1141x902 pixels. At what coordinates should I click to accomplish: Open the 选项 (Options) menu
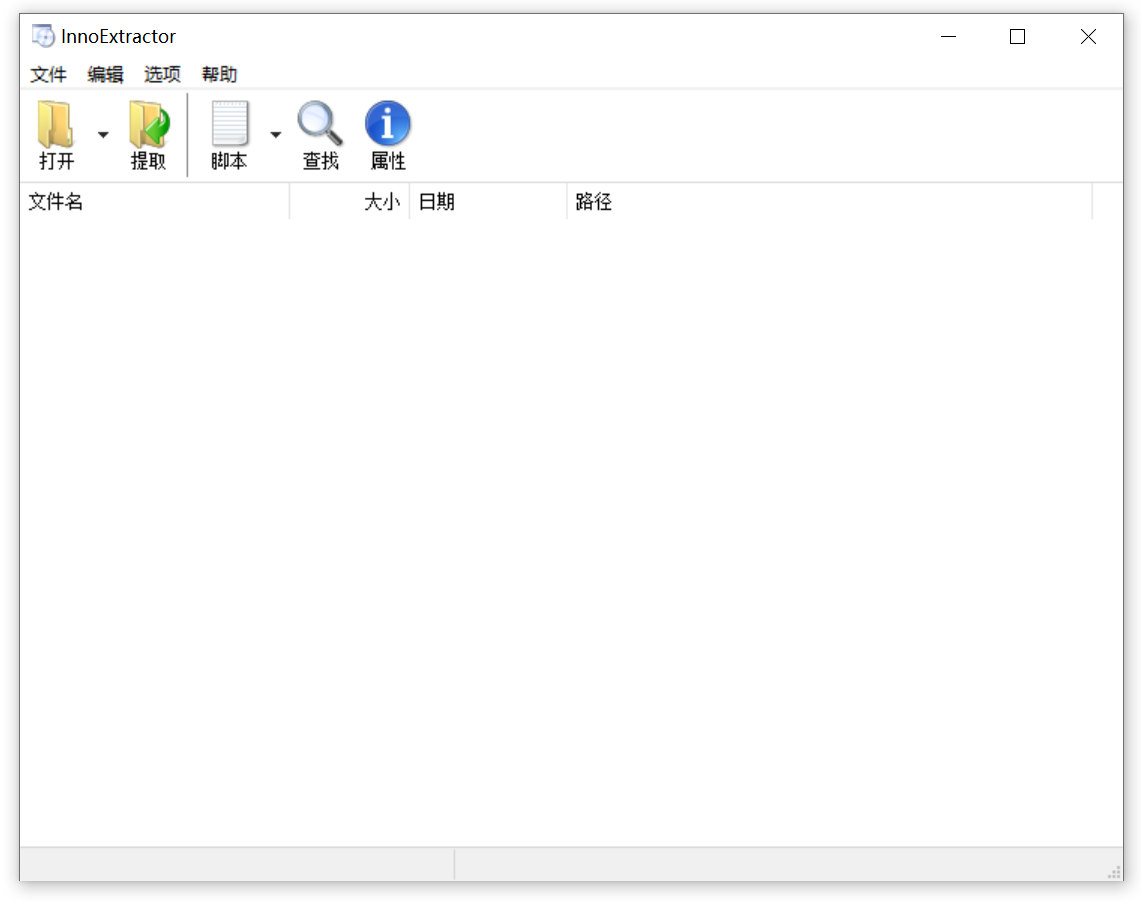(x=162, y=75)
